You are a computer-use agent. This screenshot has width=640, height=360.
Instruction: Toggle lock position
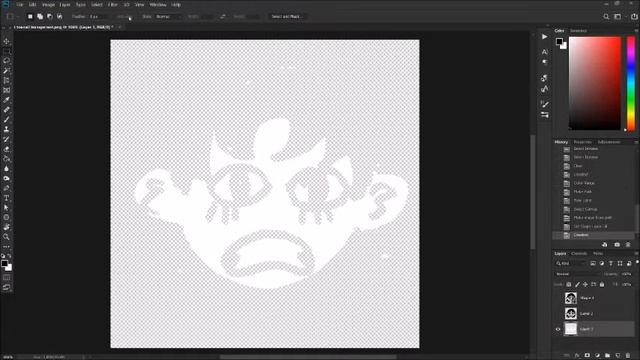585,284
